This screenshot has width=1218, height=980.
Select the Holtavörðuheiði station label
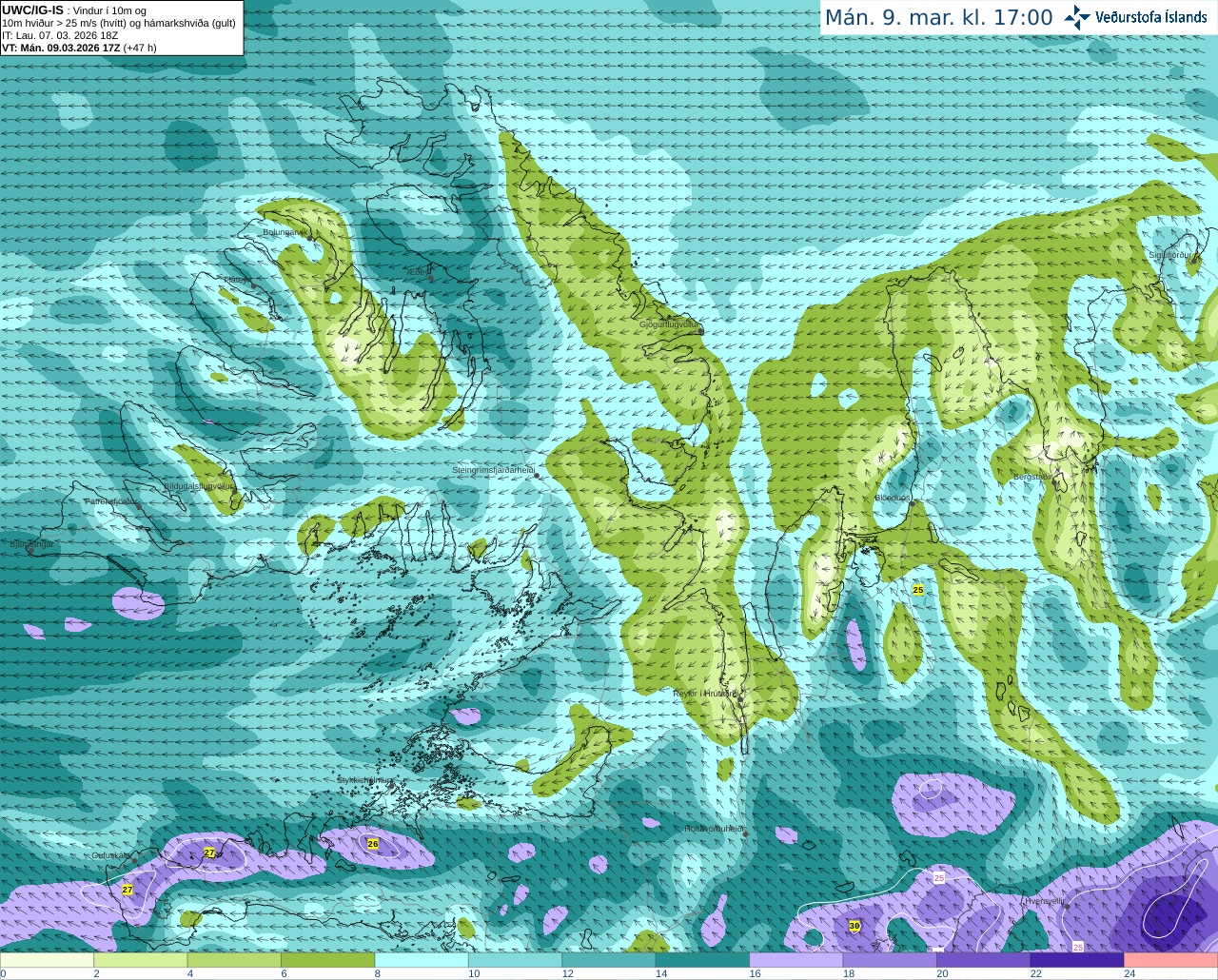coord(714,829)
